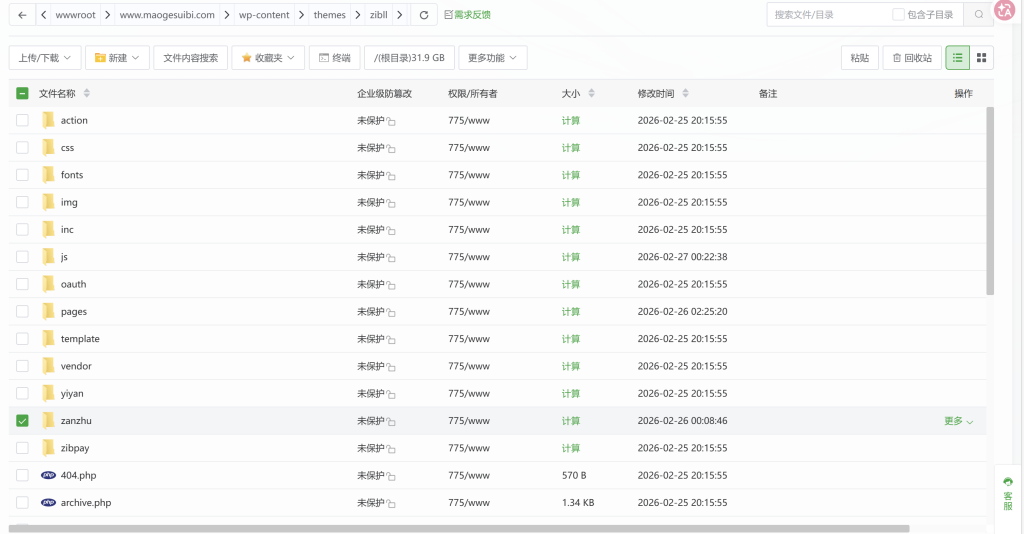Click the search magnifier icon

pyautogui.click(x=978, y=14)
